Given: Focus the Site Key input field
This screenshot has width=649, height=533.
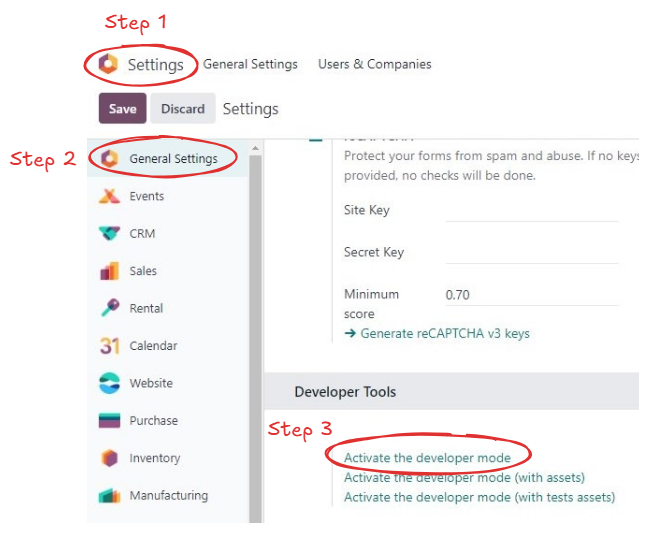Looking at the screenshot, I should [x=532, y=211].
